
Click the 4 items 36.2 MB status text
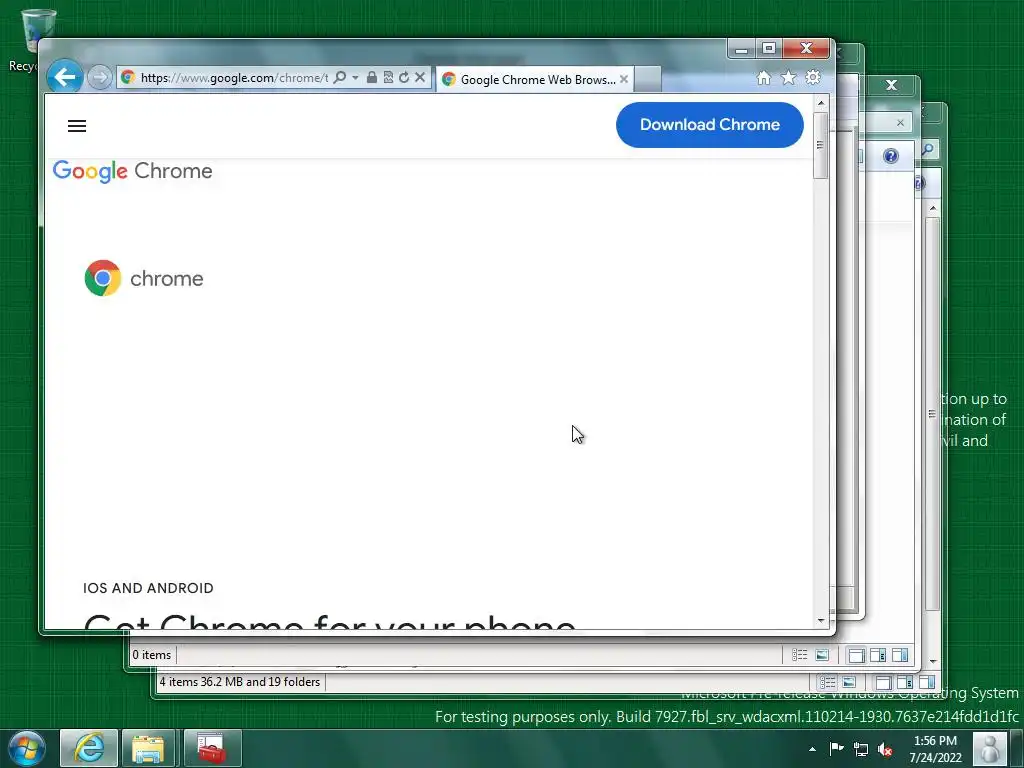(240, 682)
